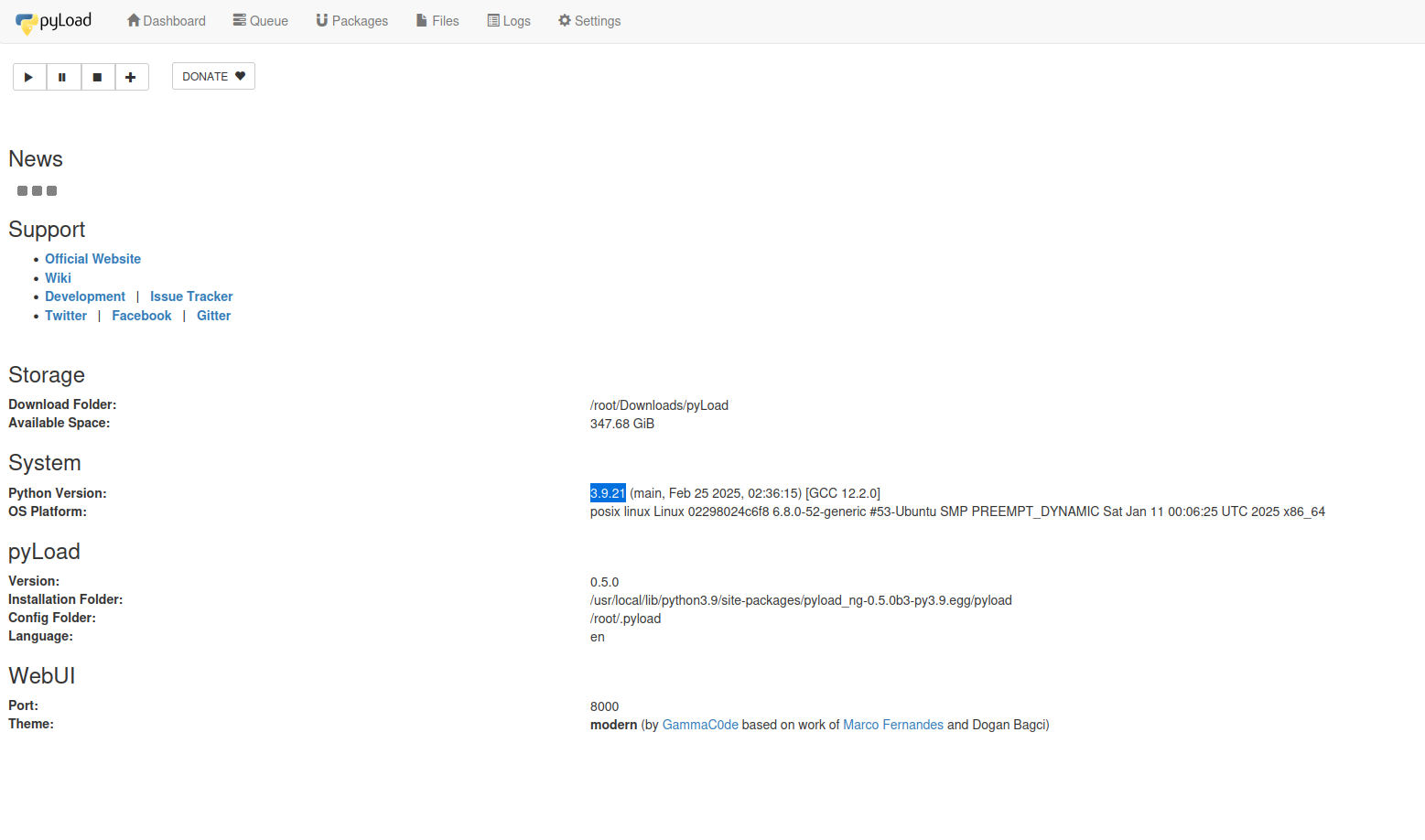Go to the Packages page
The width and height of the screenshot is (1425, 840).
pos(352,21)
